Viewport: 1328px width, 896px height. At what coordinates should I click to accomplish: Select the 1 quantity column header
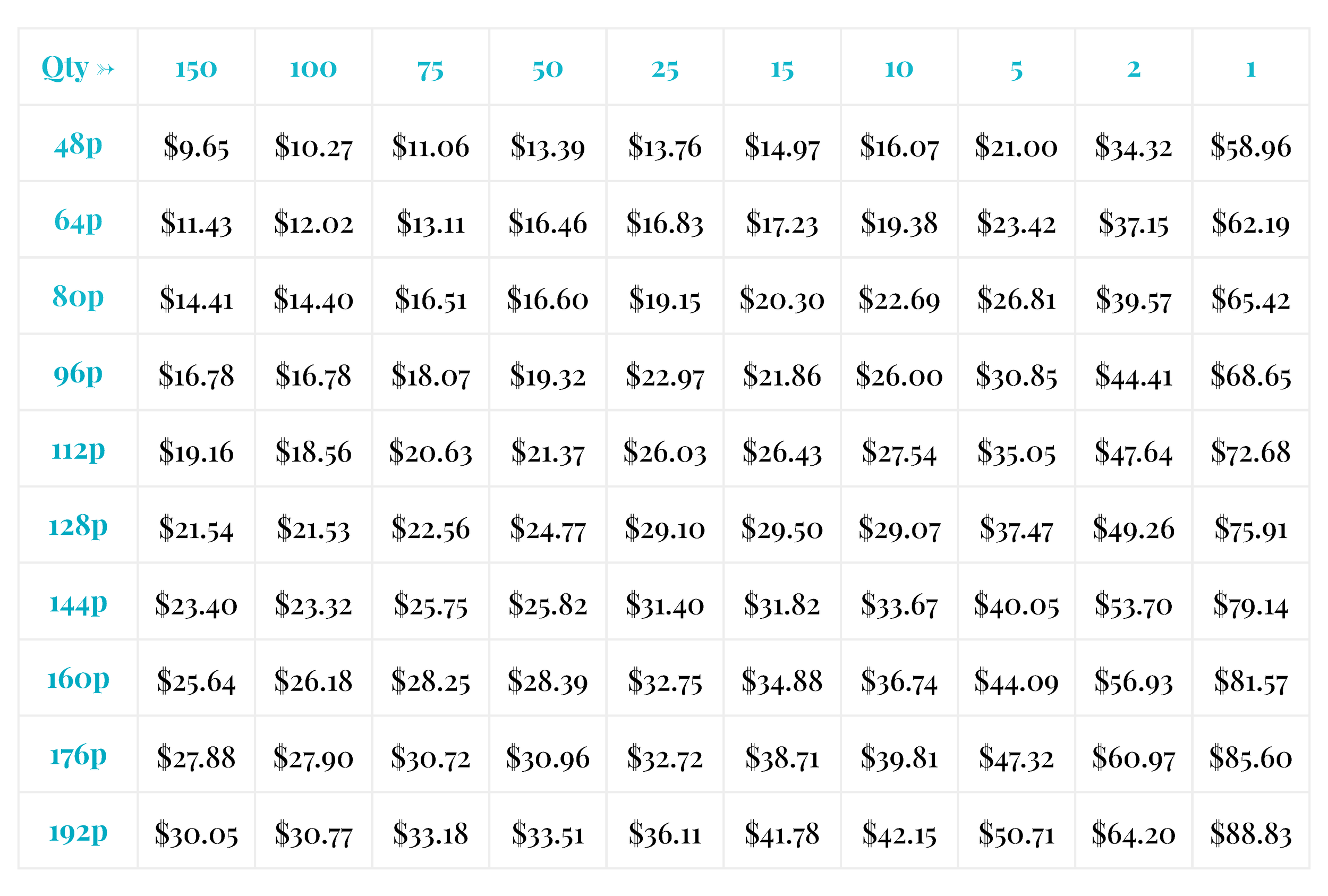[1250, 67]
